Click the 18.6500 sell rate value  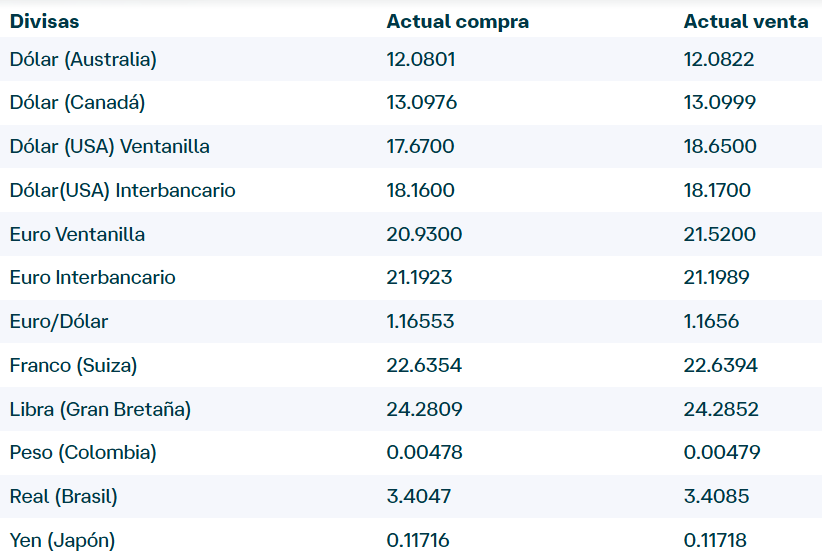click(720, 146)
